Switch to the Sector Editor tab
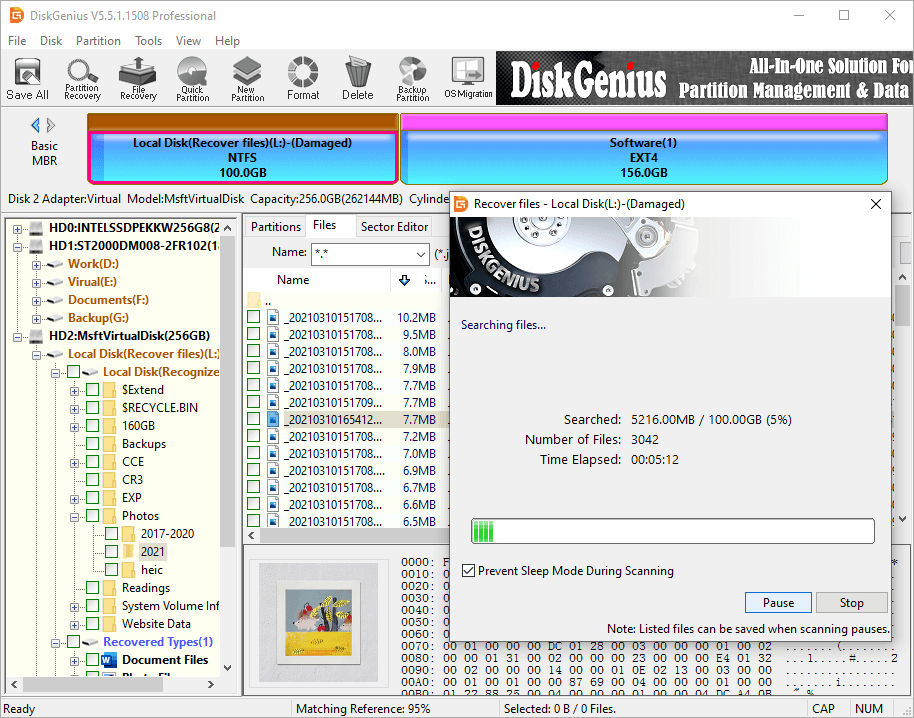The height and width of the screenshot is (718, 914). click(x=394, y=227)
